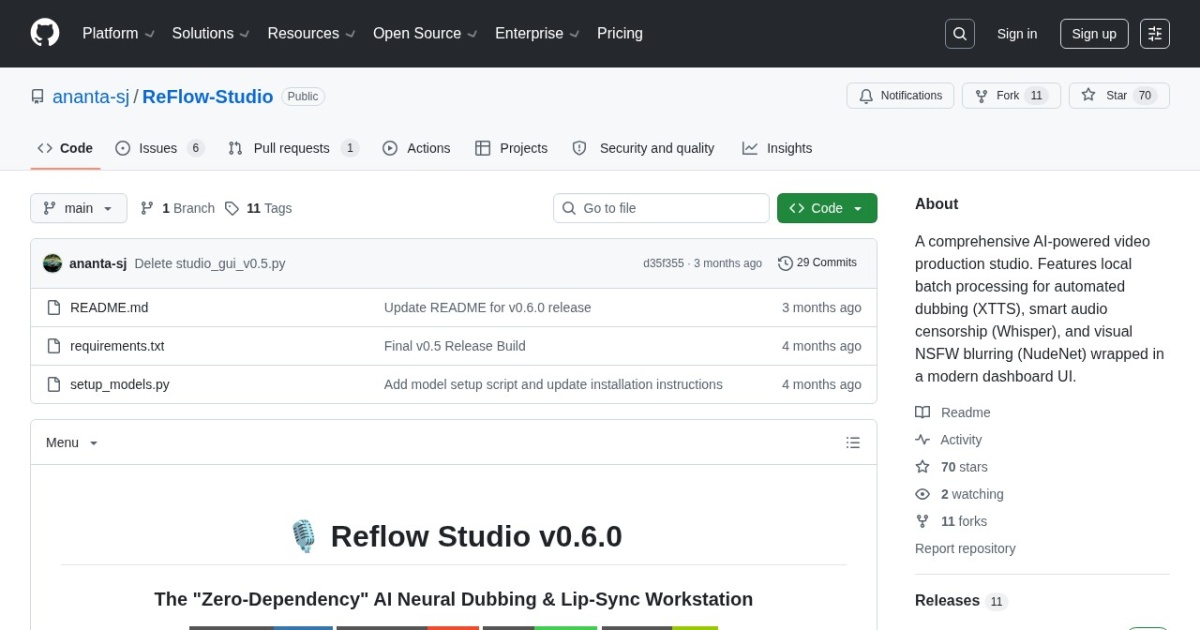Click the Sign in link
This screenshot has height=630, width=1200.
pos(1017,34)
